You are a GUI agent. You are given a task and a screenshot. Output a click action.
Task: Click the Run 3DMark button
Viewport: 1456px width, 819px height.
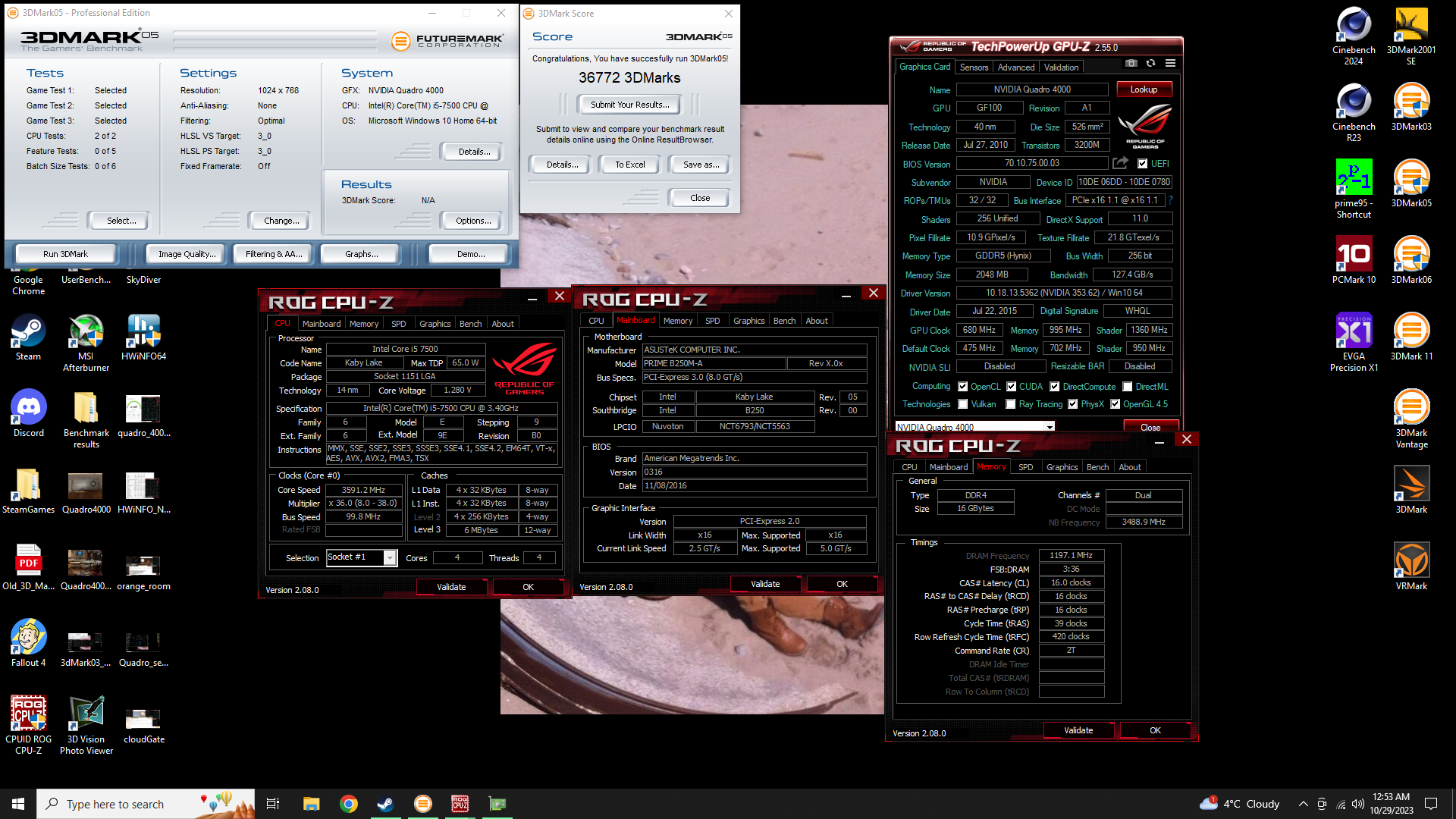coord(65,254)
